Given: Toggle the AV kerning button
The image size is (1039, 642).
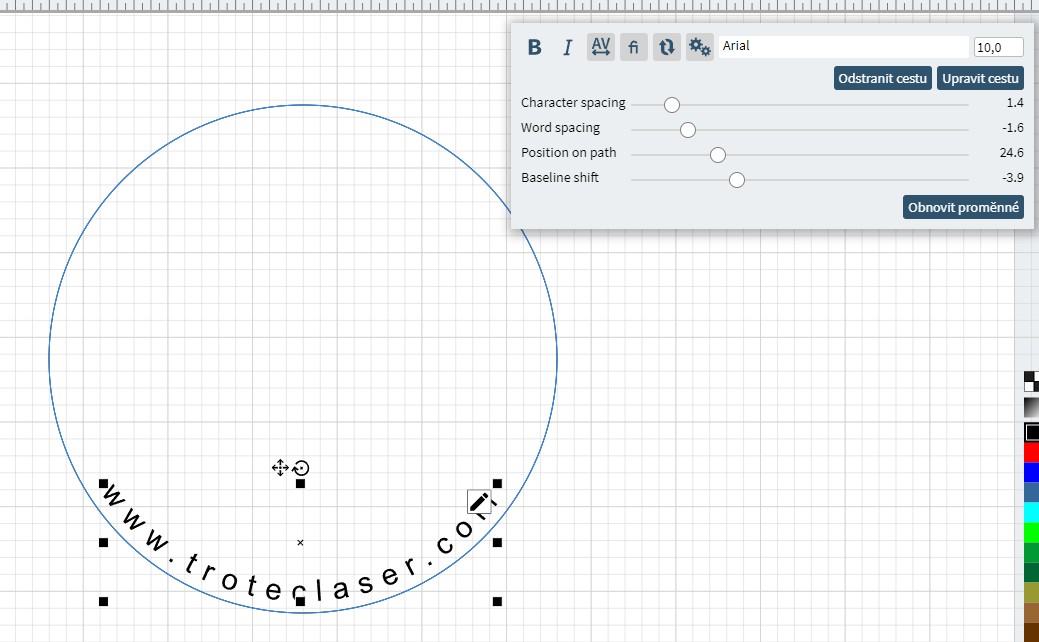Looking at the screenshot, I should coord(600,47).
